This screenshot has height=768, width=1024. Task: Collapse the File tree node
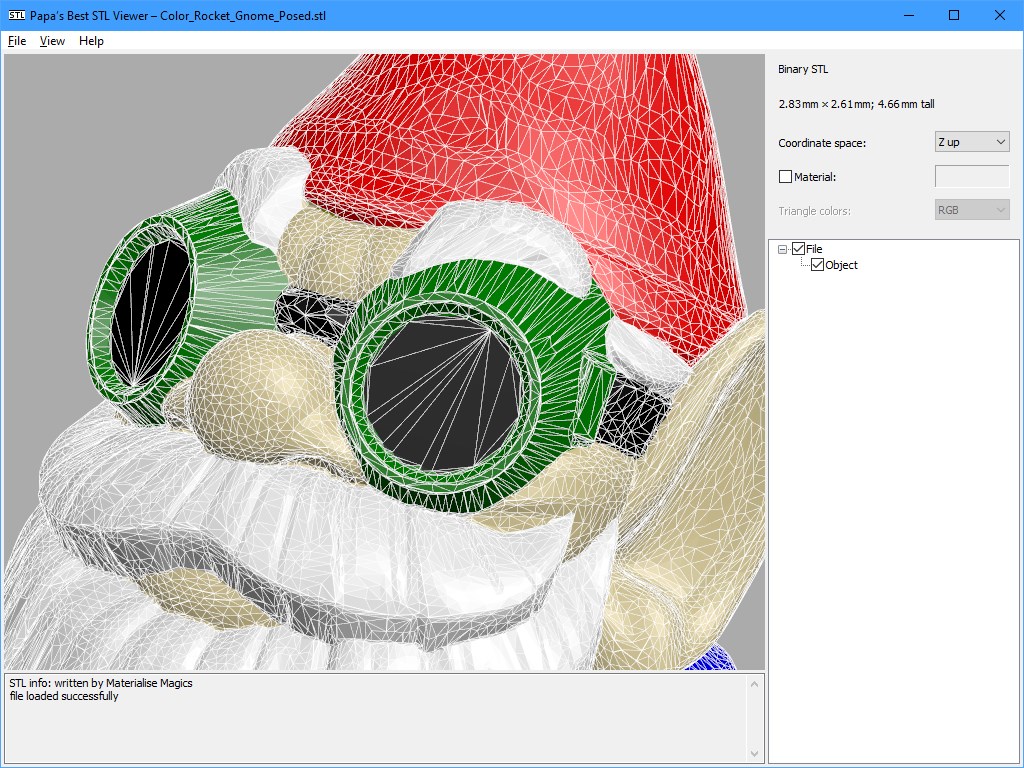click(x=782, y=249)
